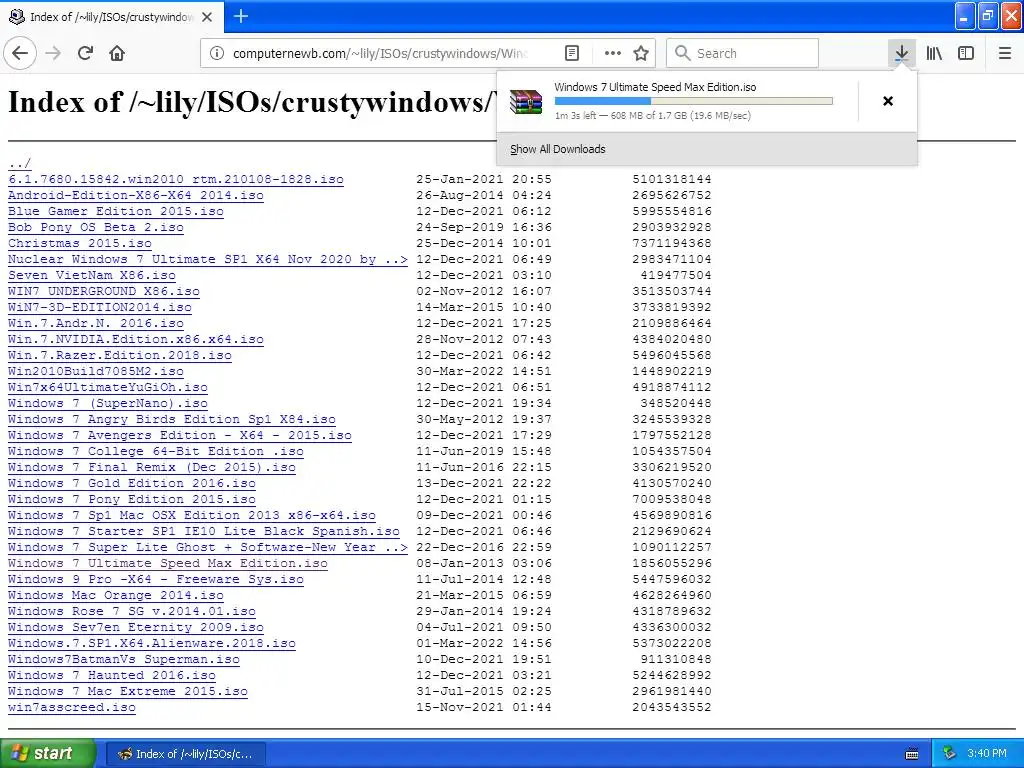Image resolution: width=1024 pixels, height=768 pixels.
Task: Open the parent directory ../ link
Action: coord(20,163)
